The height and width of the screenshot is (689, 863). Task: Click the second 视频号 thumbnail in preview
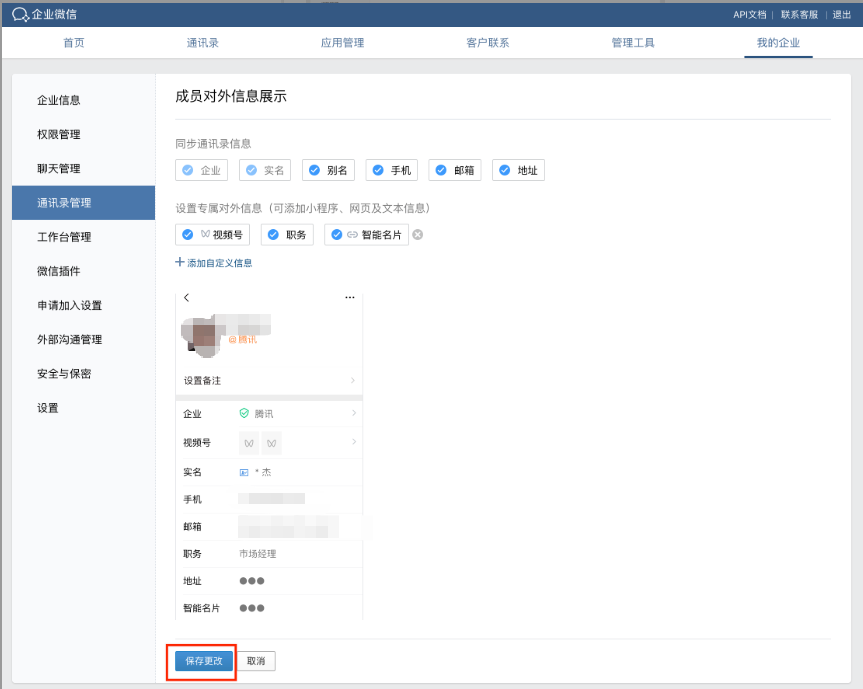(x=271, y=443)
